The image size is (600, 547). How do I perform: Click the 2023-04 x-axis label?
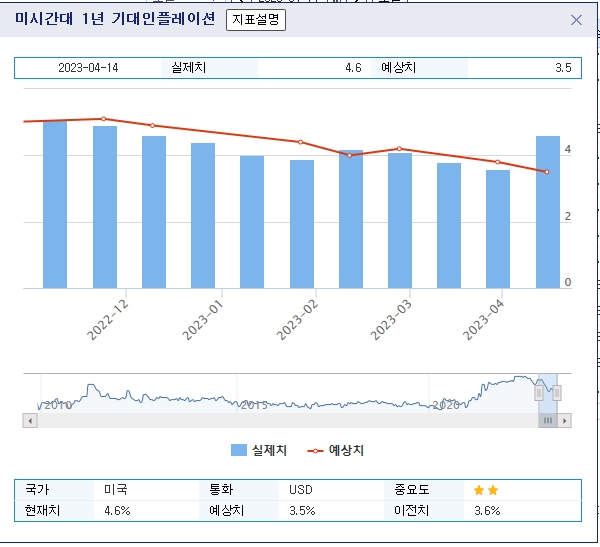[484, 320]
